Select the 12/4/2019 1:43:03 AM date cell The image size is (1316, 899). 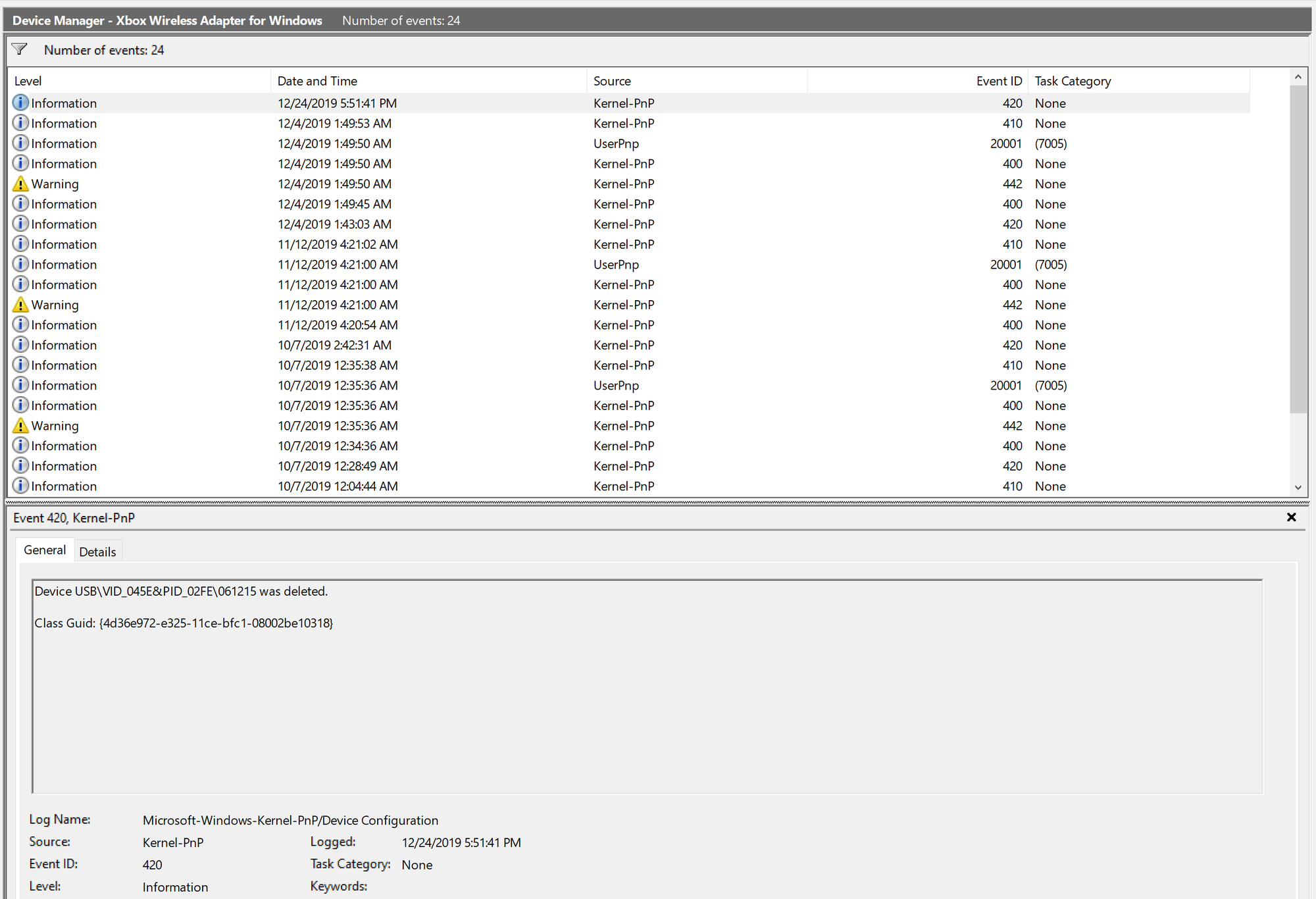pyautogui.click(x=334, y=224)
